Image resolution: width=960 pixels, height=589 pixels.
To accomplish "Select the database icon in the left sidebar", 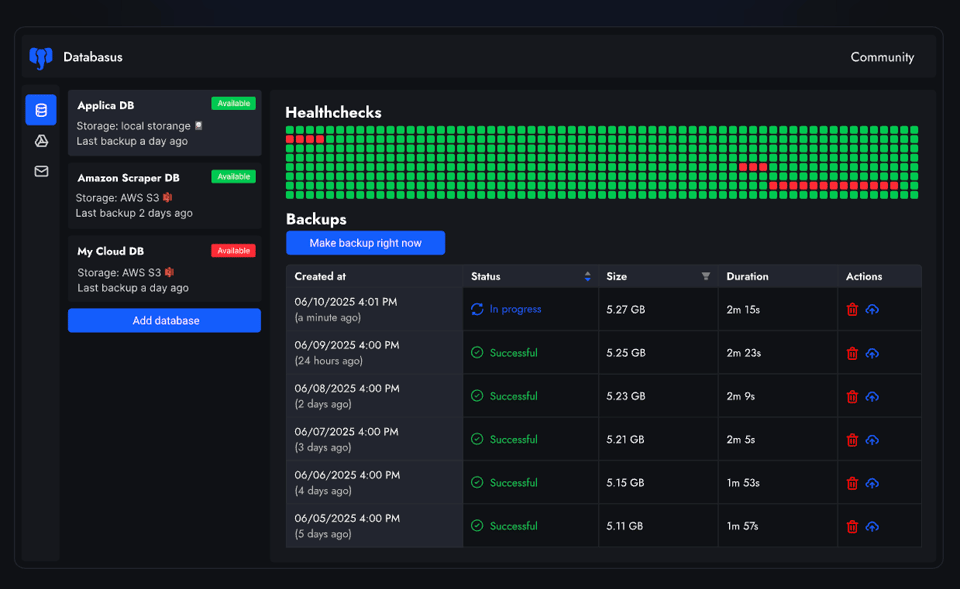I will click(x=40, y=109).
